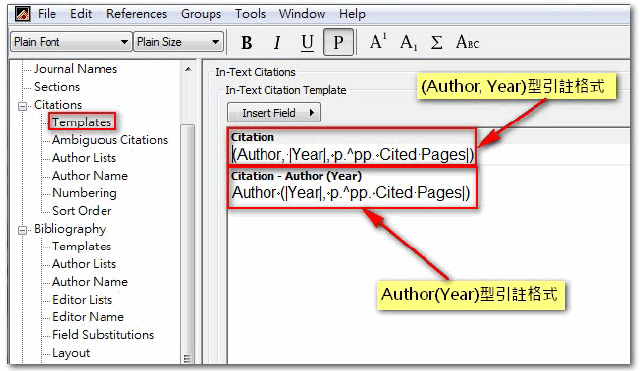Open the Help menu
This screenshot has height=371, width=640.
[x=352, y=14]
